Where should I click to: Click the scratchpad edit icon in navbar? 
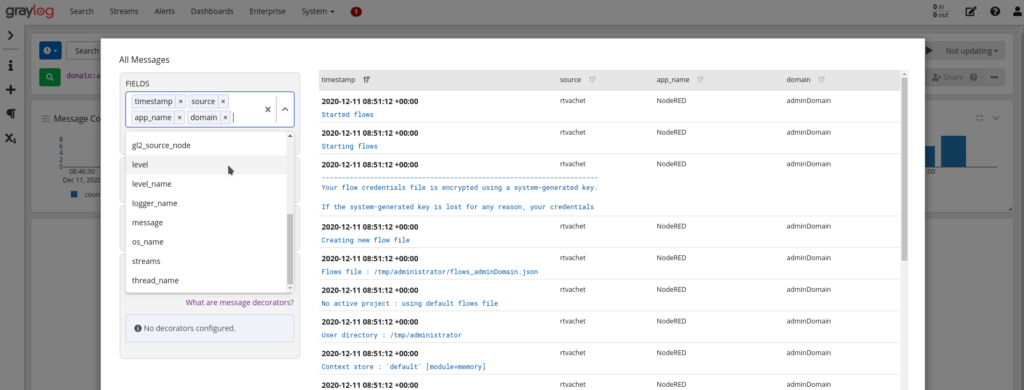pyautogui.click(x=971, y=11)
